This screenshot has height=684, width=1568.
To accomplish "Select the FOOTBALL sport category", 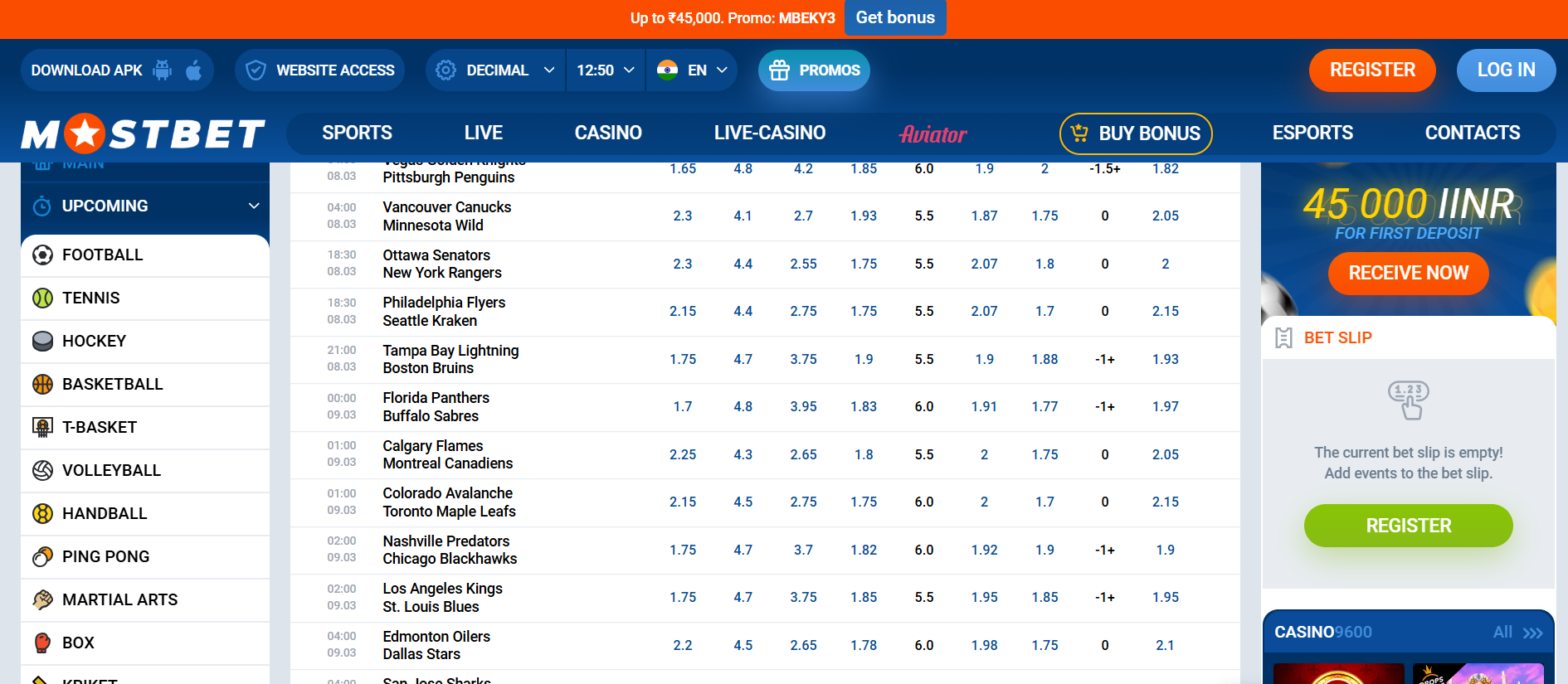I will click(x=145, y=255).
